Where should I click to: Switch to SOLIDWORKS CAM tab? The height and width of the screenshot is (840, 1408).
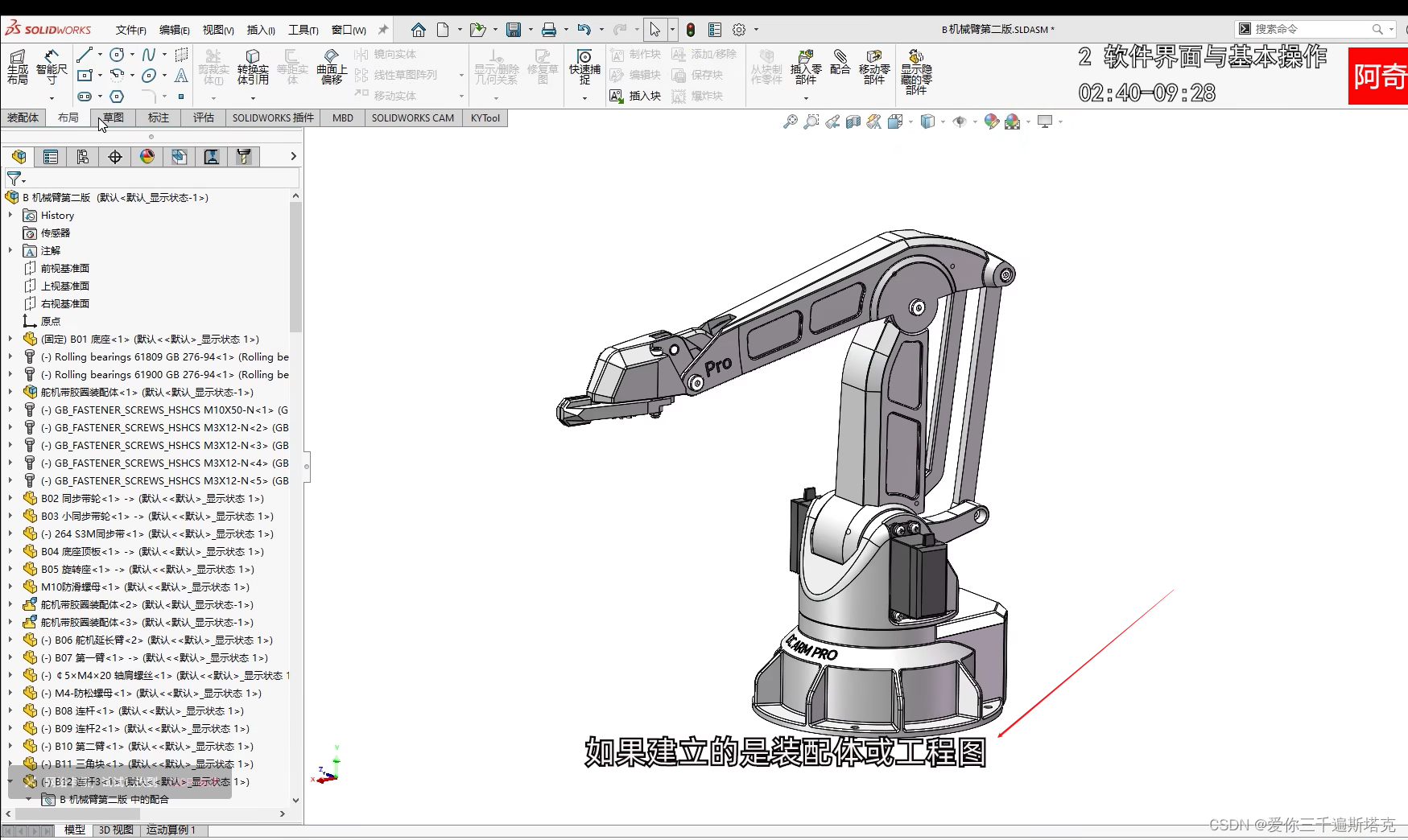pyautogui.click(x=413, y=117)
